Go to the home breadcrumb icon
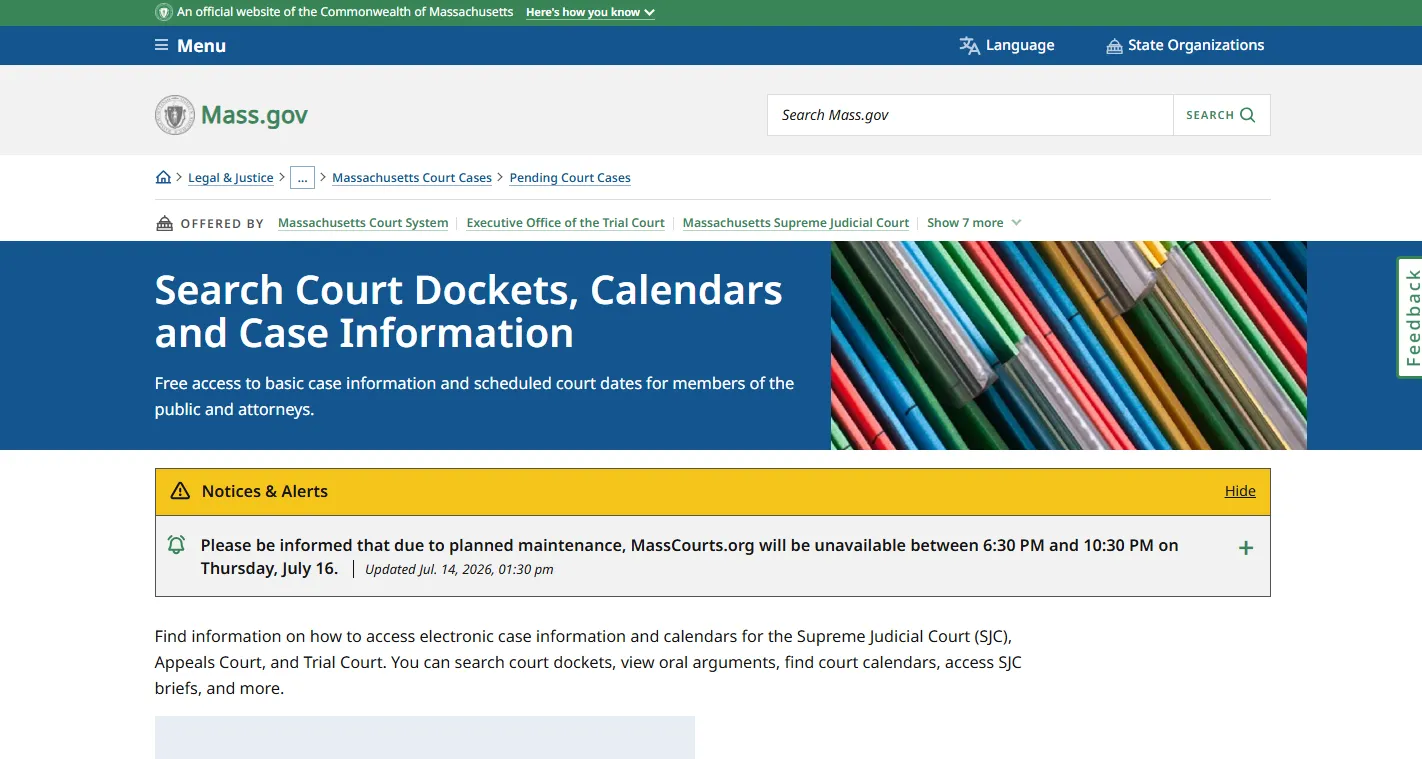This screenshot has width=1422, height=759. [163, 177]
